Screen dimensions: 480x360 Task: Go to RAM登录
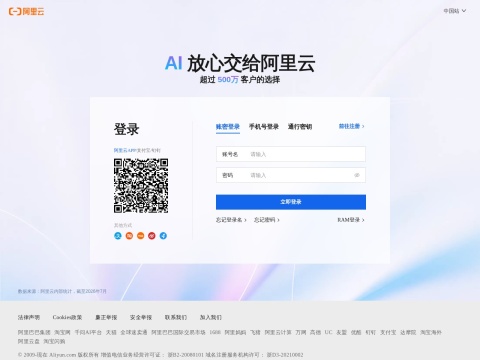coord(351,220)
